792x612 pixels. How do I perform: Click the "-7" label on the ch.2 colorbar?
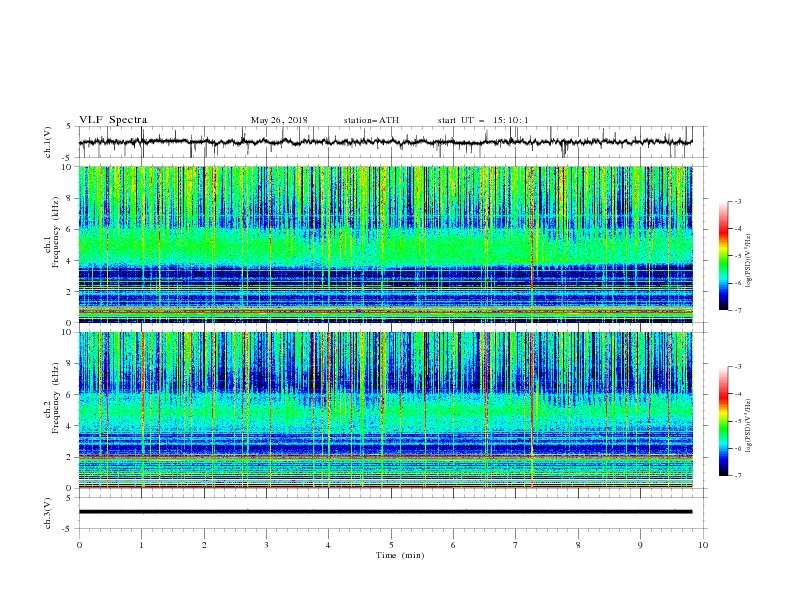tap(738, 476)
